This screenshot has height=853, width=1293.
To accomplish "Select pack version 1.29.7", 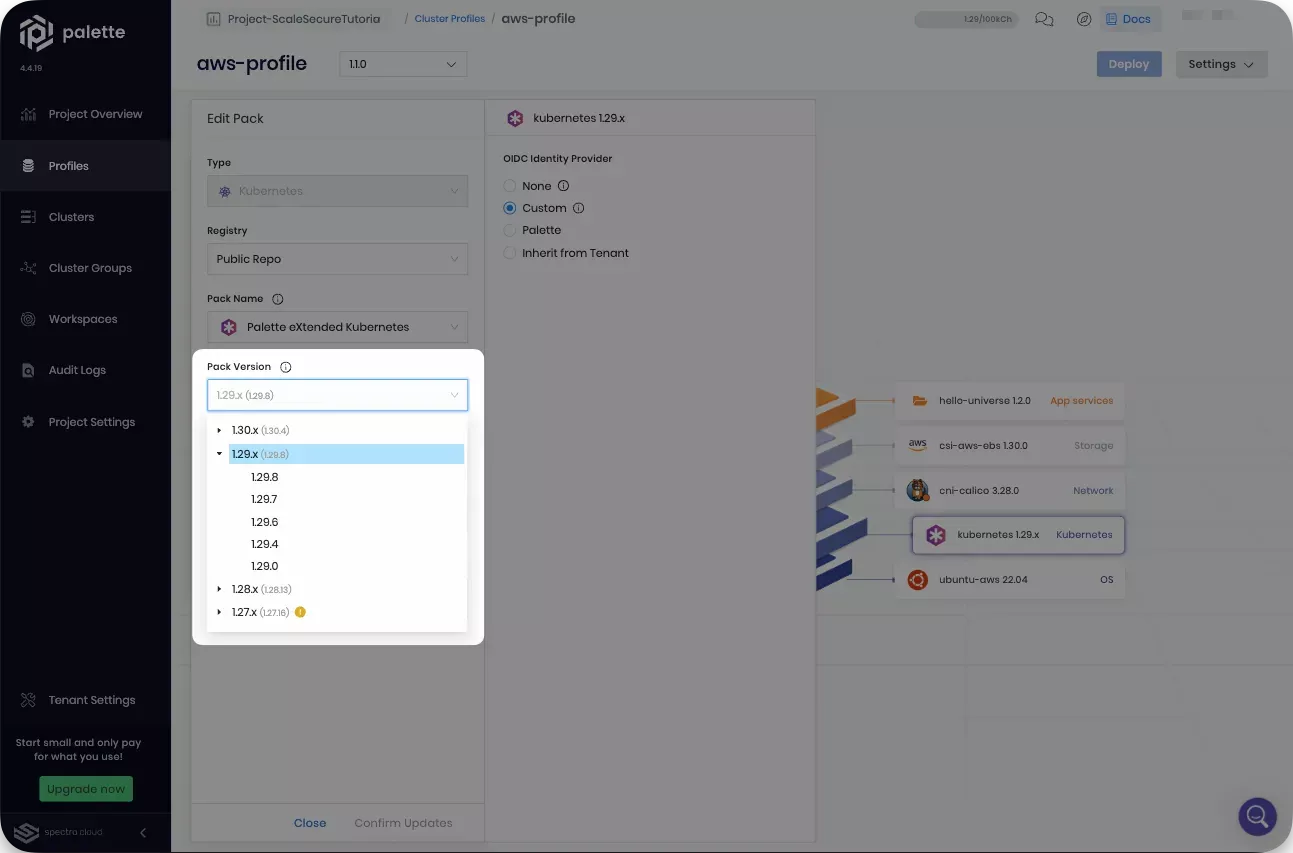I will tap(264, 499).
